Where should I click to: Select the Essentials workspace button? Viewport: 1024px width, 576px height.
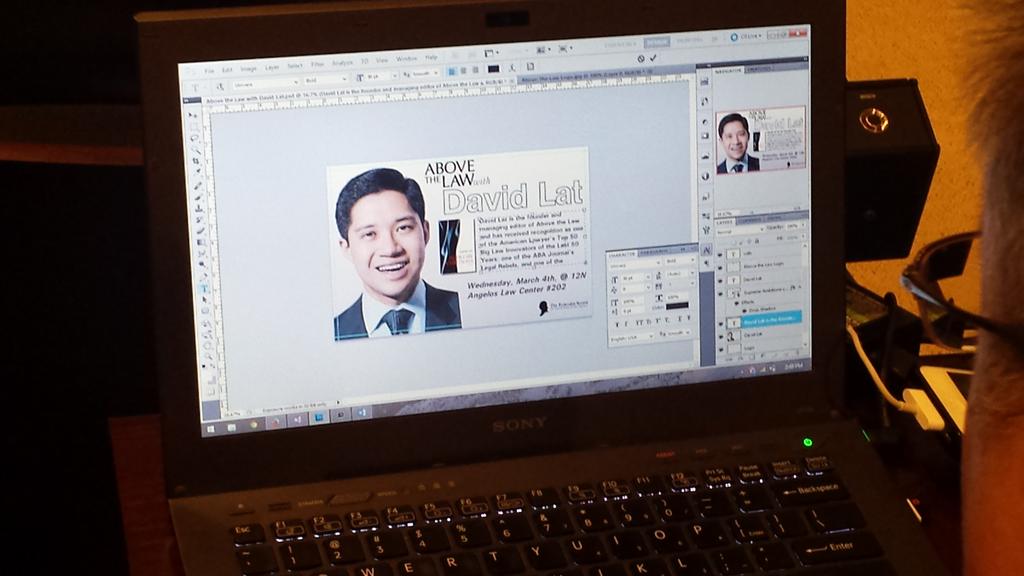[x=619, y=44]
